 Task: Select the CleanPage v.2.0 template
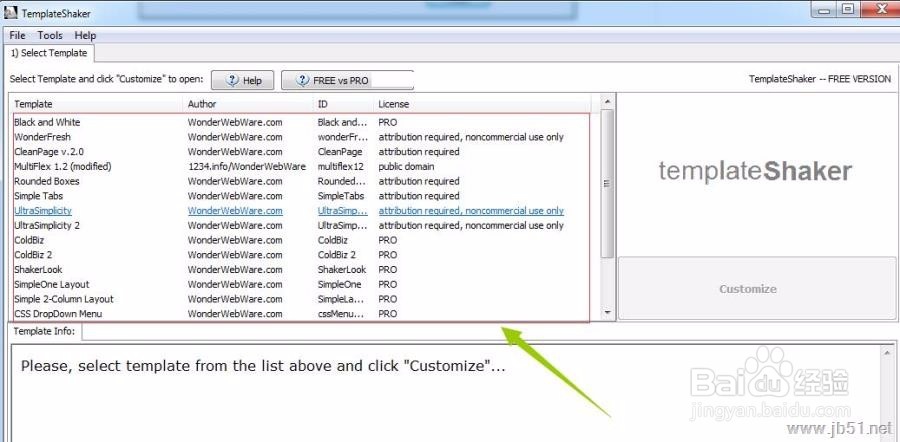[x=300, y=152]
